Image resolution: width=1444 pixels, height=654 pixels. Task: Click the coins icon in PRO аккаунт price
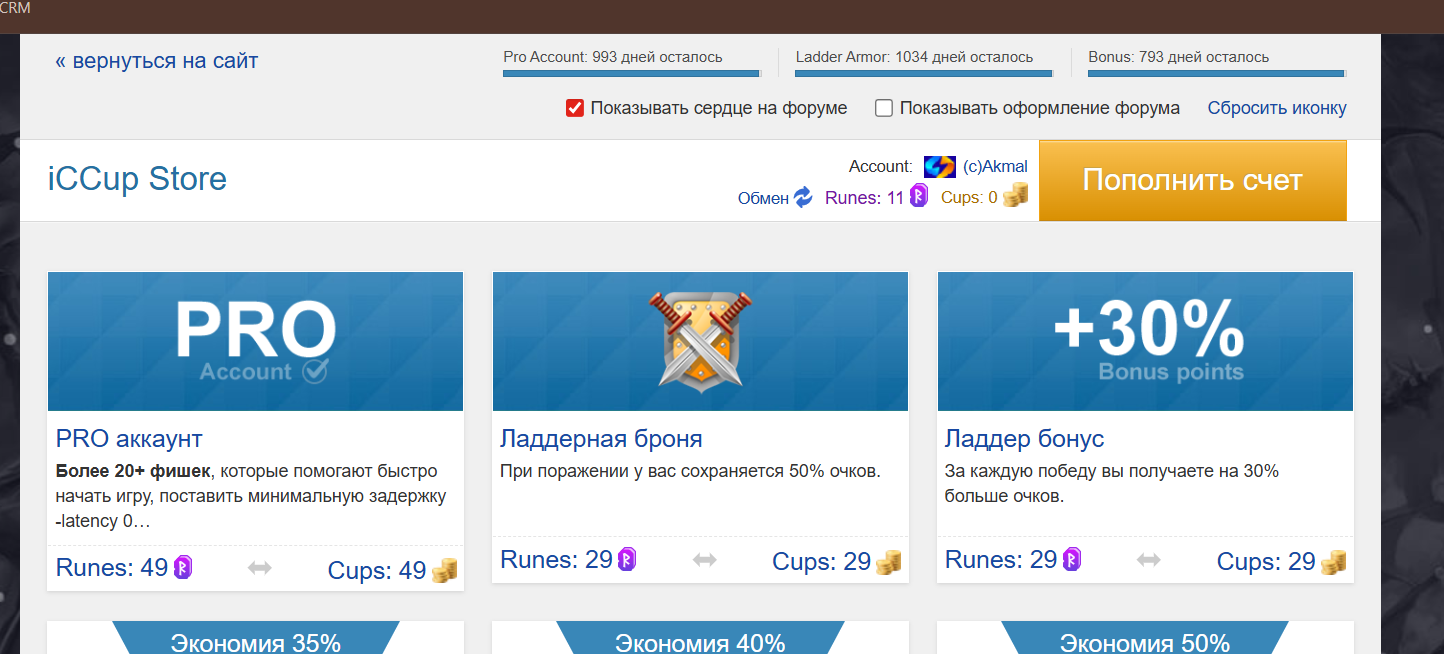pyautogui.click(x=444, y=571)
